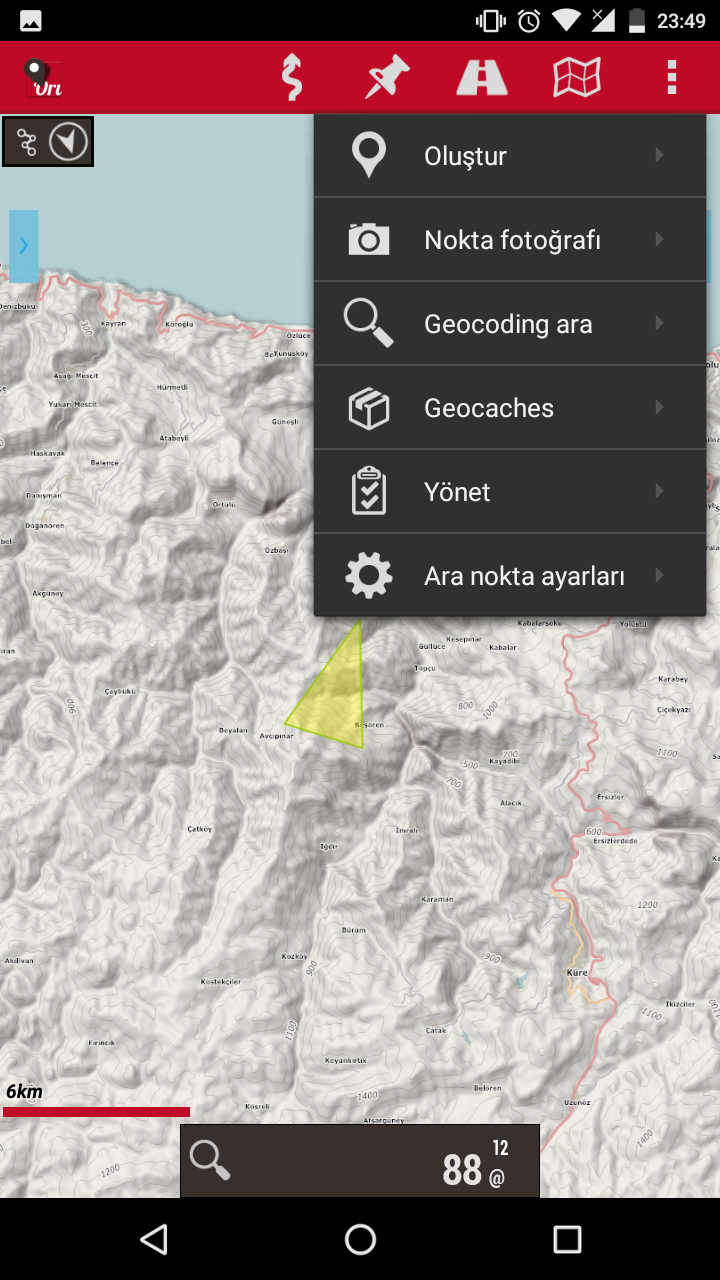The image size is (720, 1280).
Task: Tap the Karaman village label
Action: [438, 900]
